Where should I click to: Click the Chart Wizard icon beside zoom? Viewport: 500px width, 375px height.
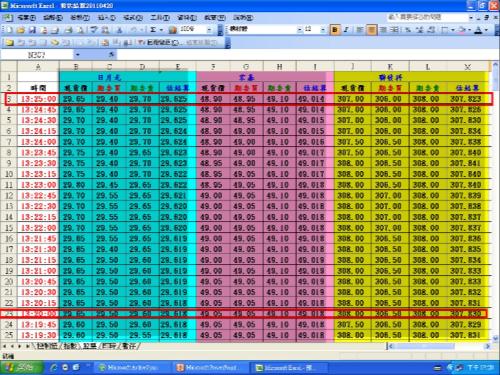(x=172, y=30)
